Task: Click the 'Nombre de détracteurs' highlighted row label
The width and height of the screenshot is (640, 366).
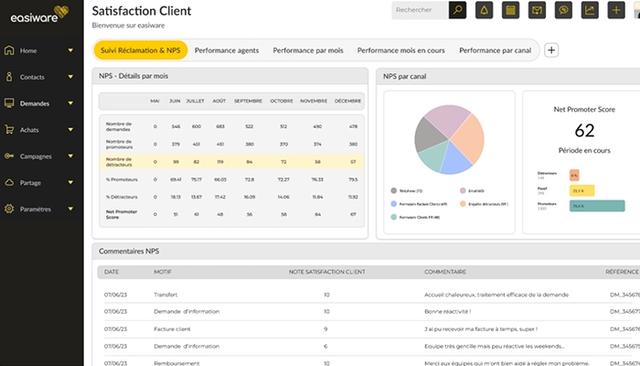Action: [x=119, y=162]
